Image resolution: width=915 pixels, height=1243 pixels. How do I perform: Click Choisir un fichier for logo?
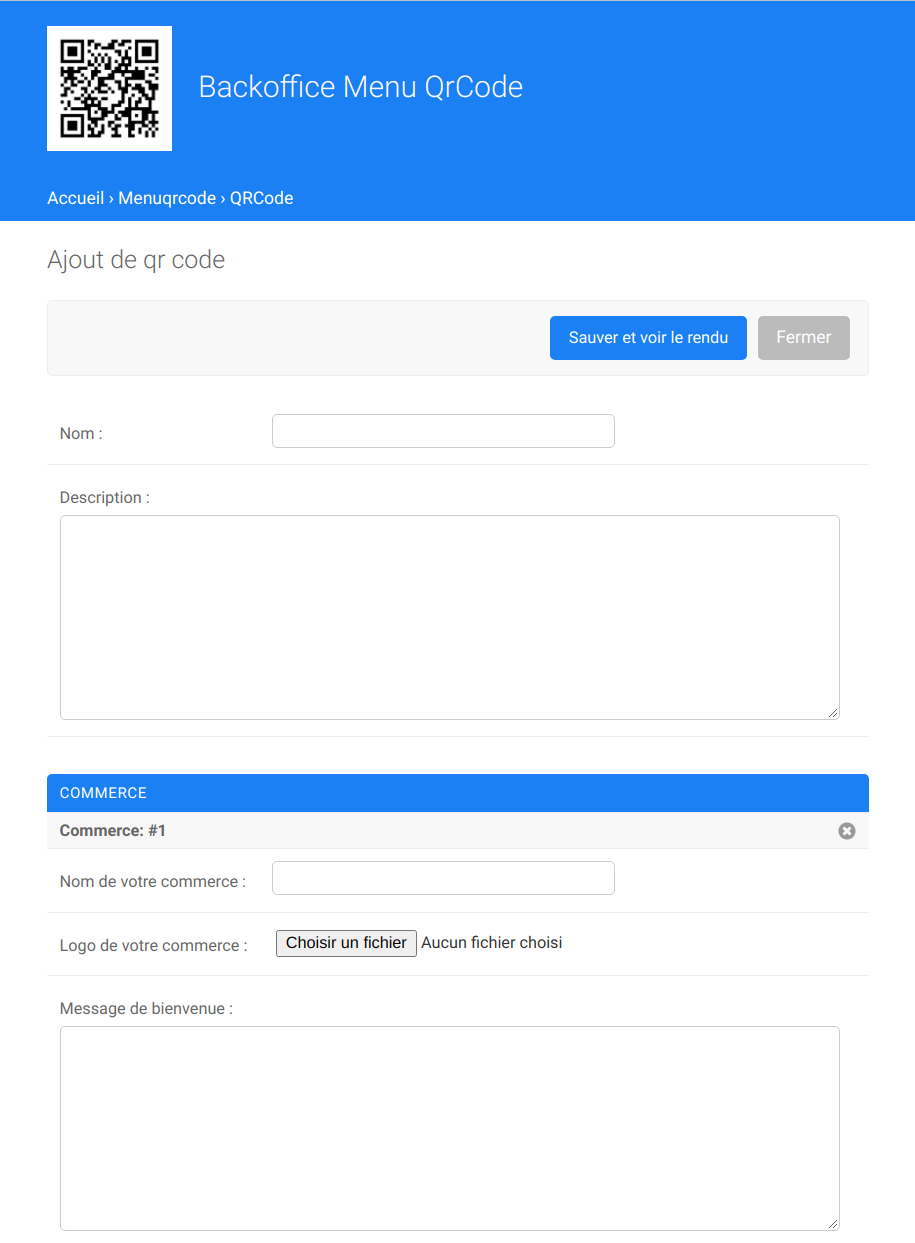coord(346,943)
